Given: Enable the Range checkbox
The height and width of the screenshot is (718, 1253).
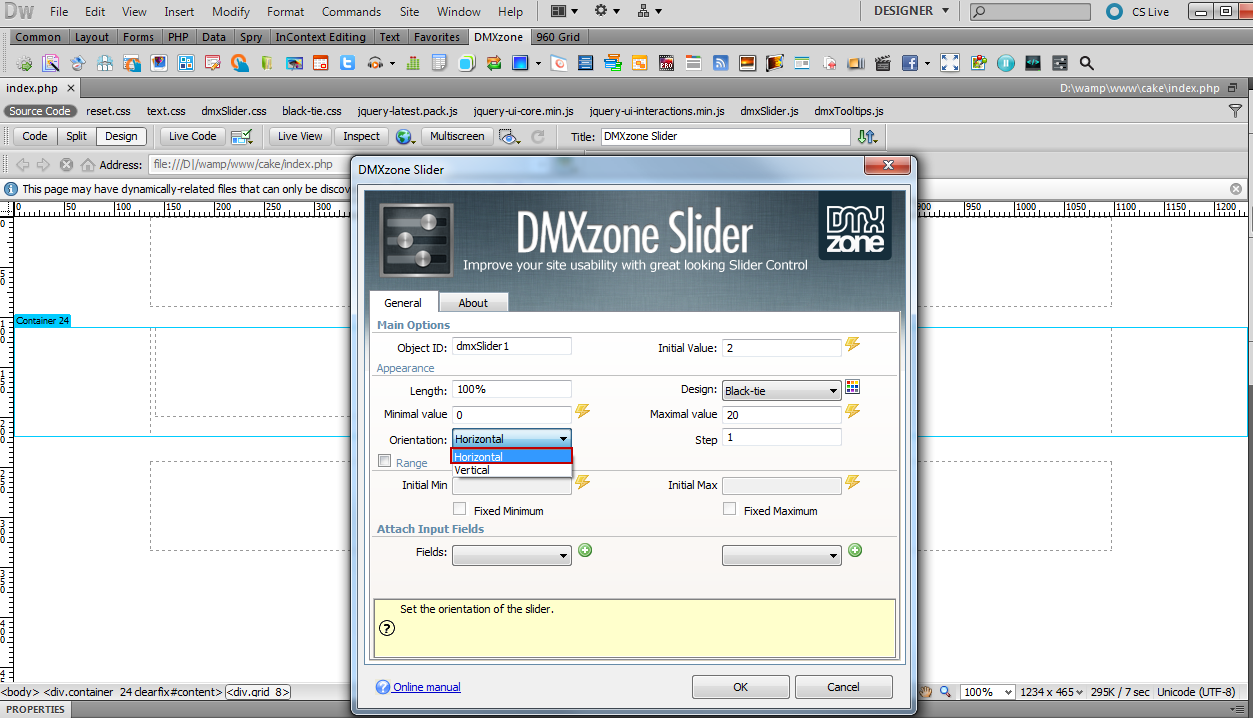Looking at the screenshot, I should [x=385, y=462].
